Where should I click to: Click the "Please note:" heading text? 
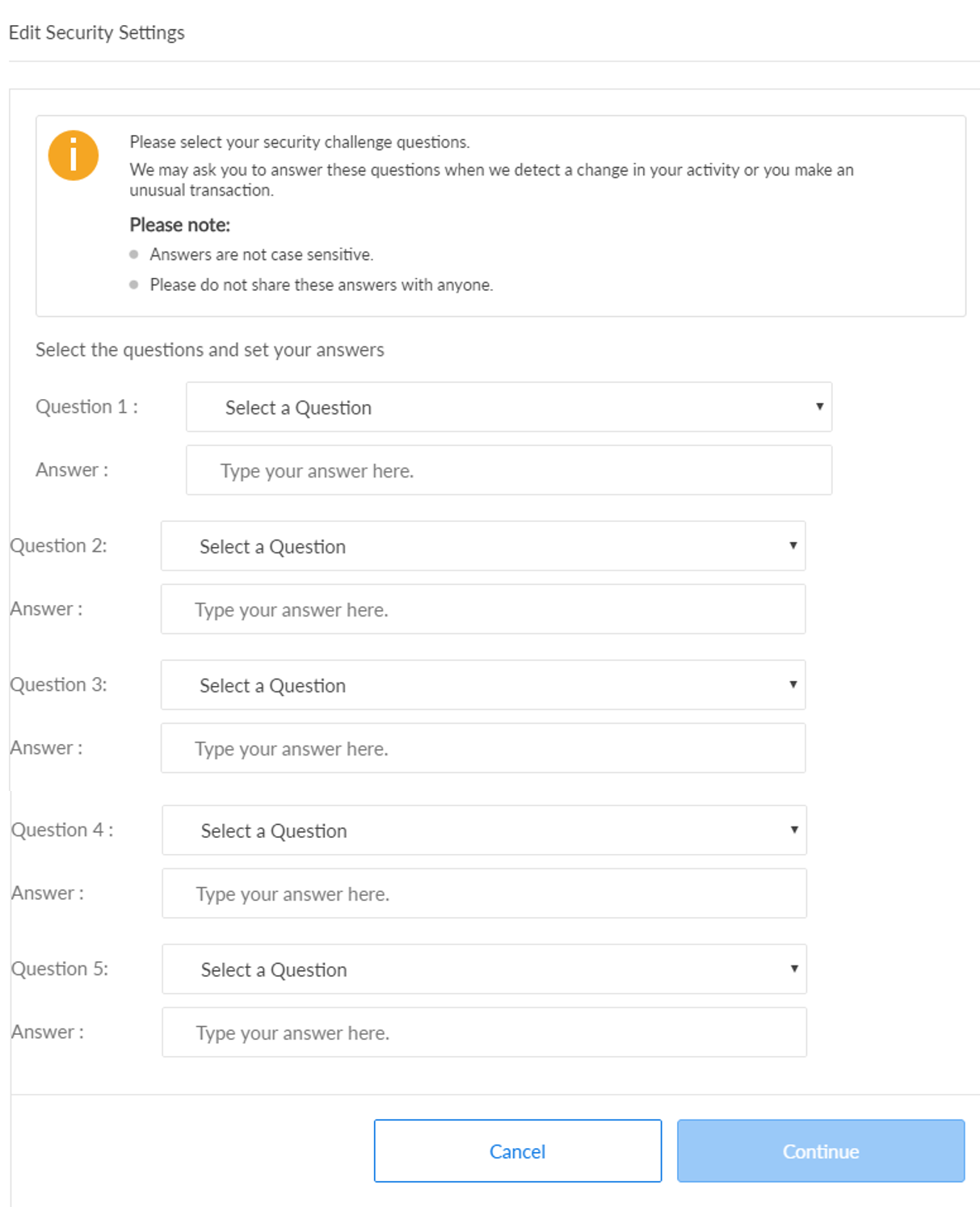tap(180, 225)
